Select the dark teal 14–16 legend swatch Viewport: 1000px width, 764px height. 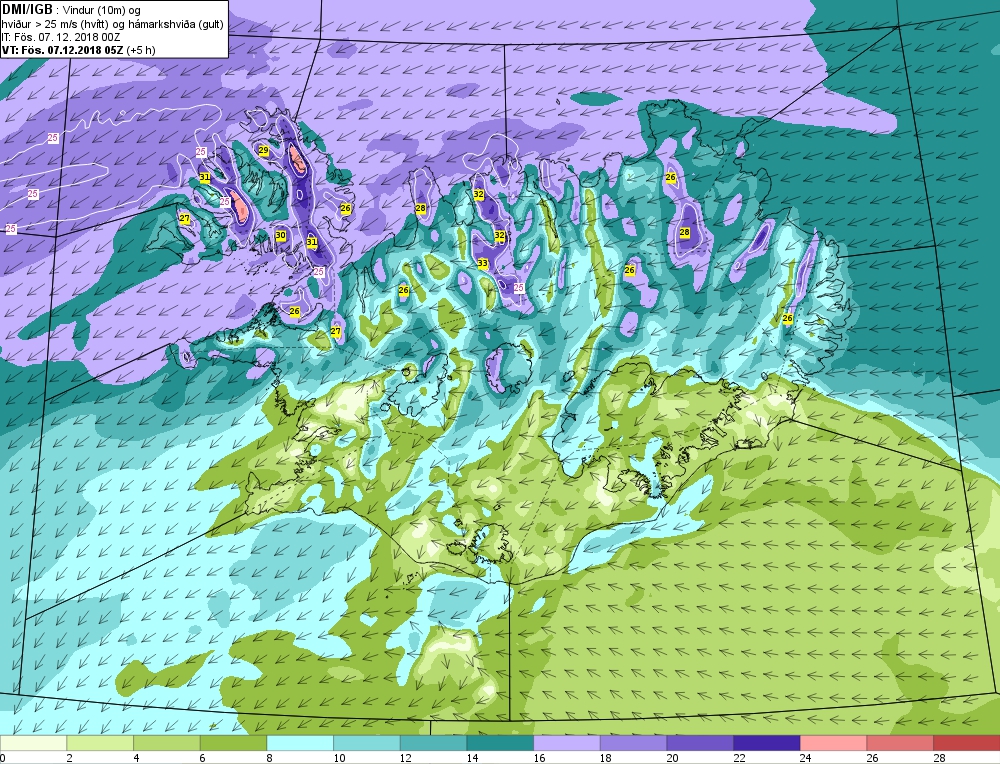click(500, 743)
